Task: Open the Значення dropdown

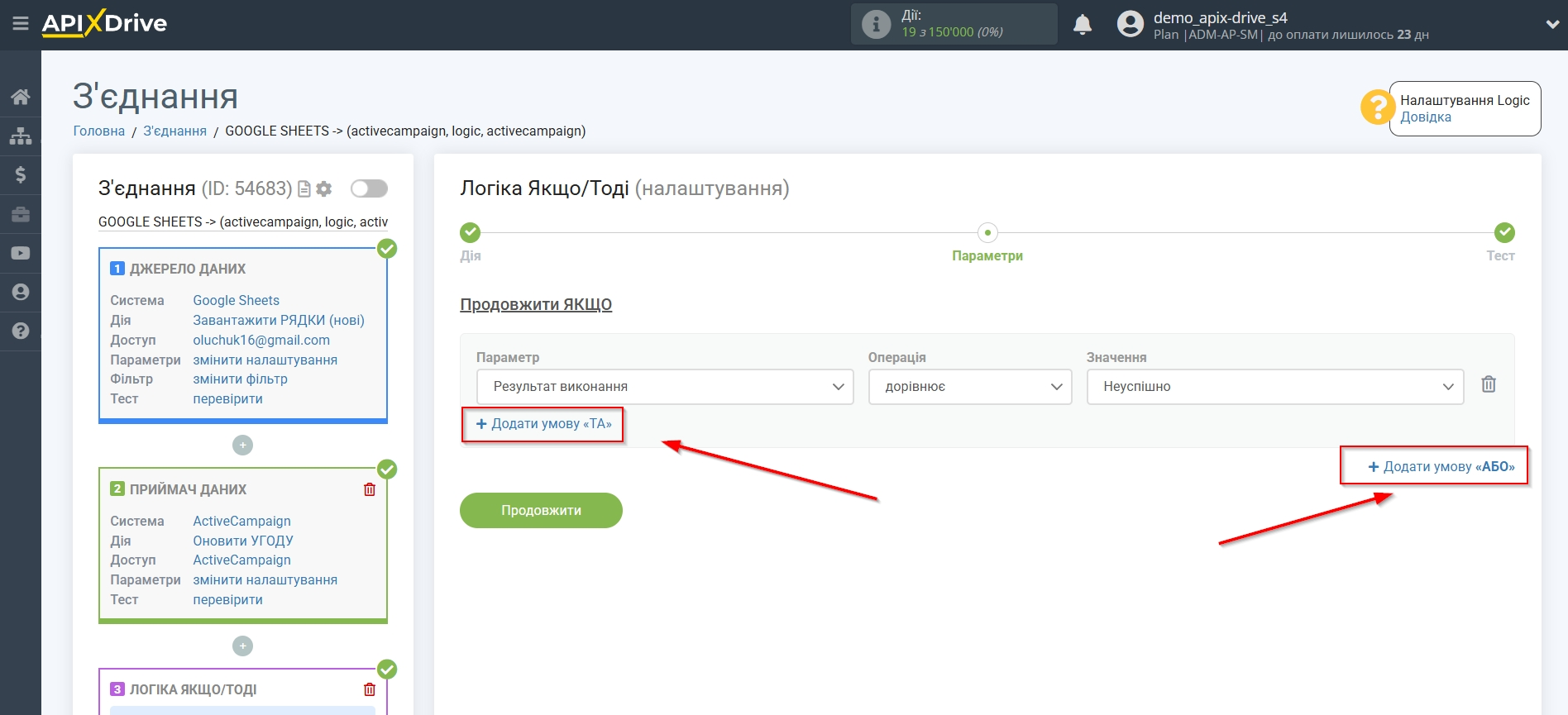Action: [1275, 387]
